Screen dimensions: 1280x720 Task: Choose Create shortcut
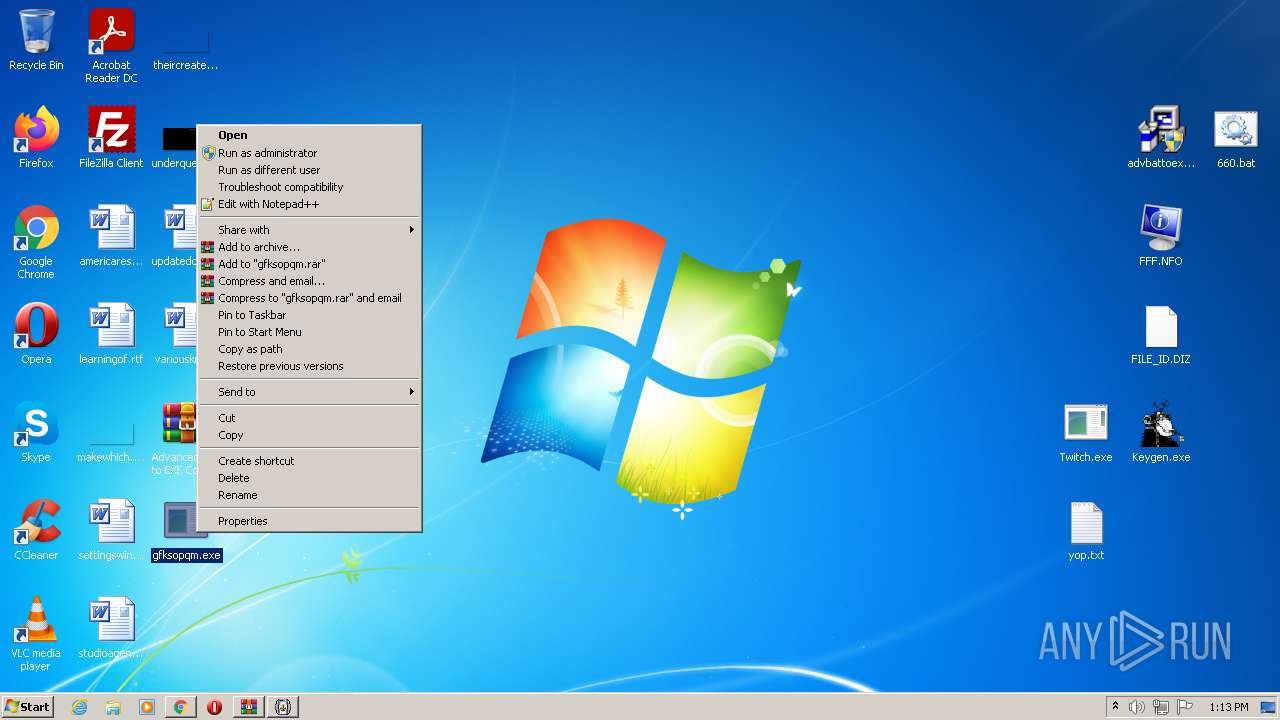click(x=309, y=461)
